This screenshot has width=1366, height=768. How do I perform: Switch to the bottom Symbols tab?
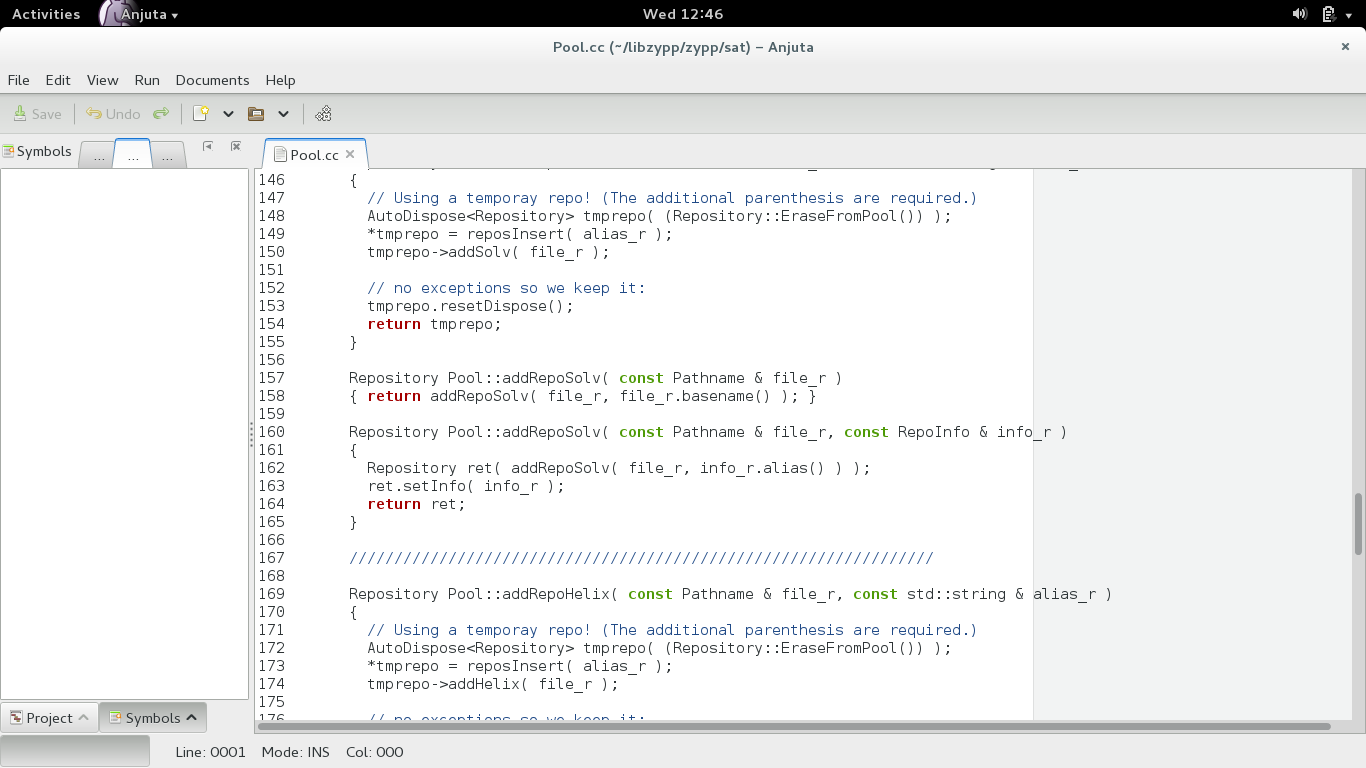pos(153,718)
